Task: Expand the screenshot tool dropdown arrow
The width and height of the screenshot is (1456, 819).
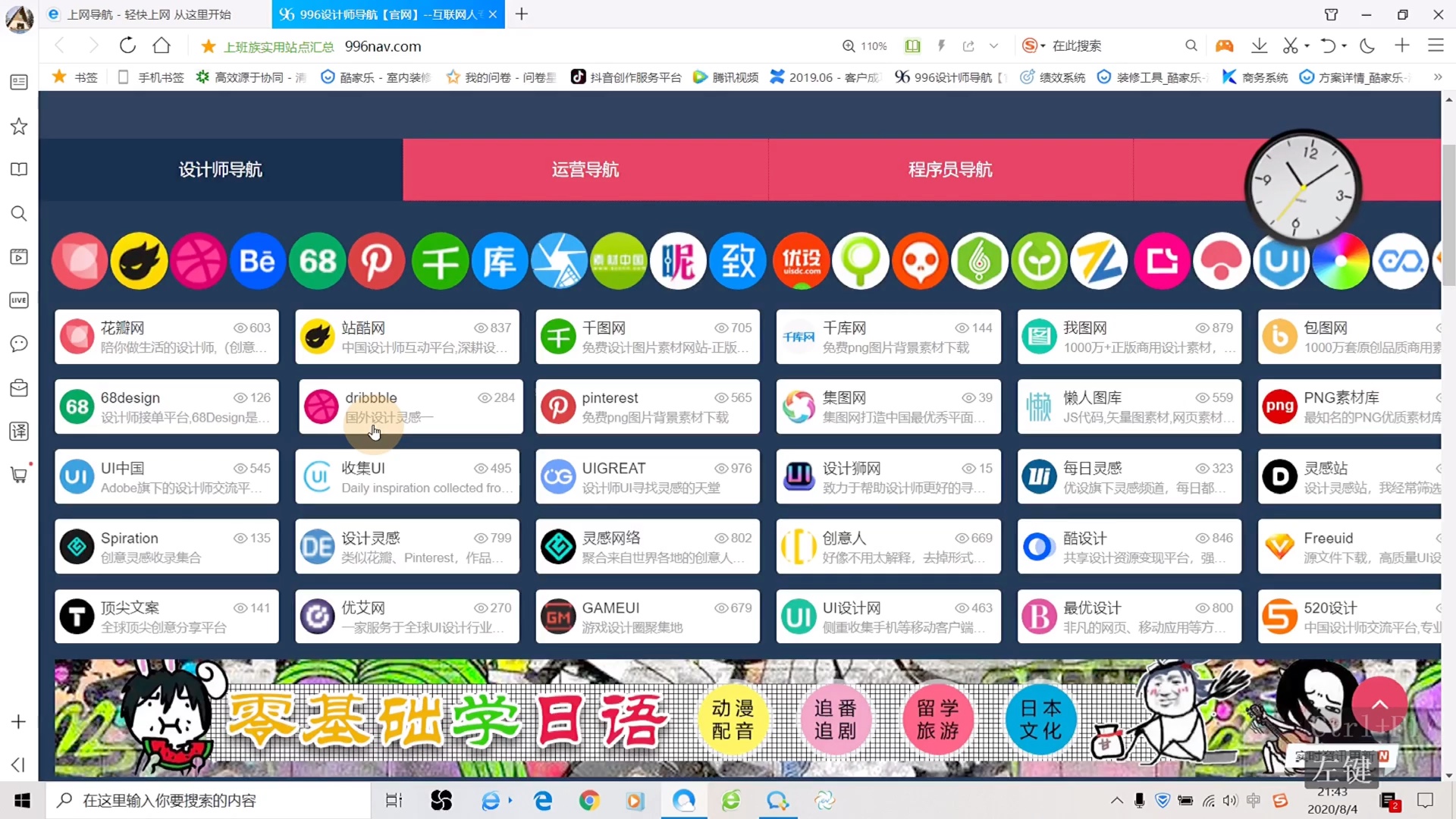Action: [x=1307, y=46]
